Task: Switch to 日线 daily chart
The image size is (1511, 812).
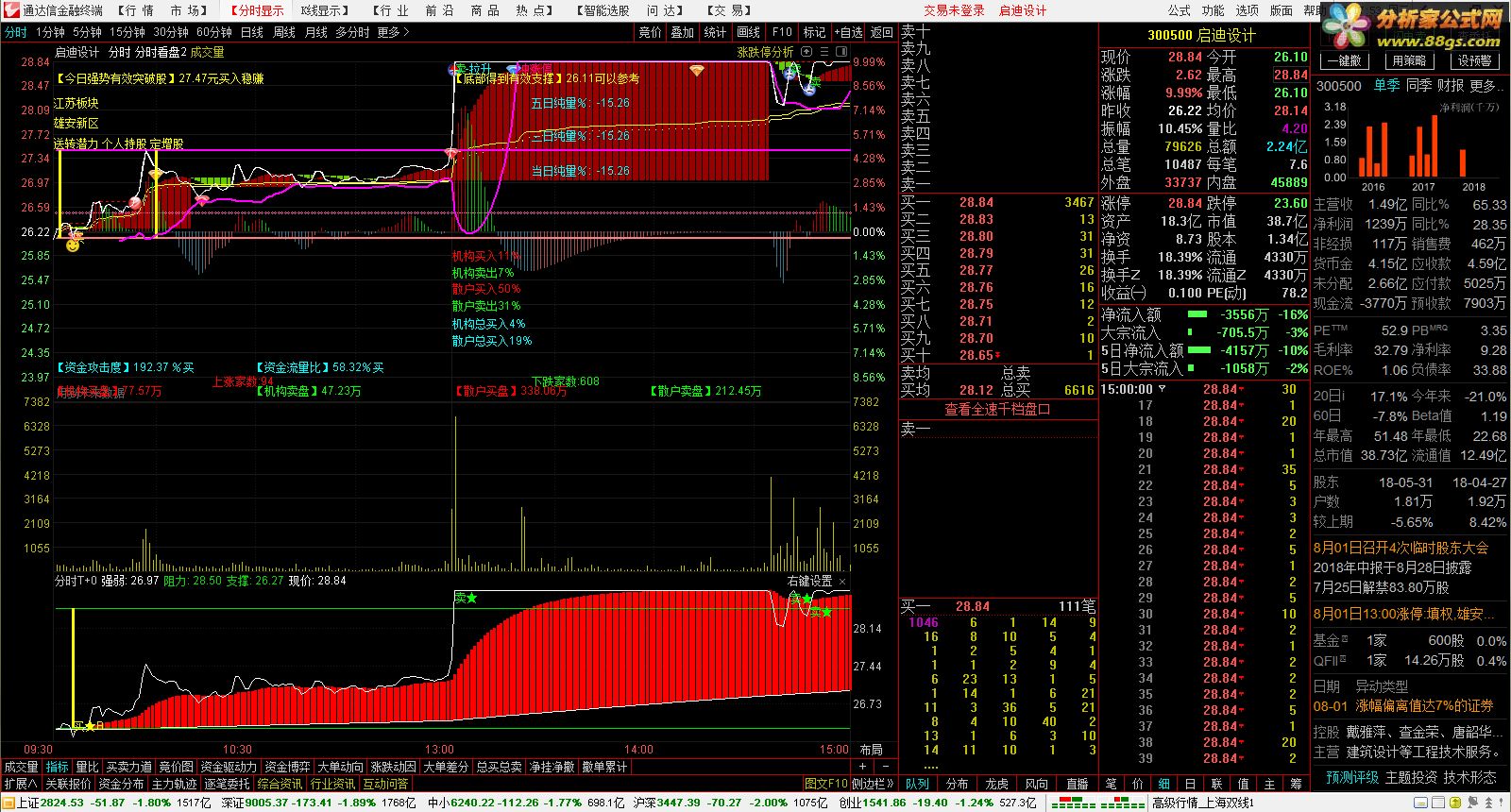Action: click(252, 32)
